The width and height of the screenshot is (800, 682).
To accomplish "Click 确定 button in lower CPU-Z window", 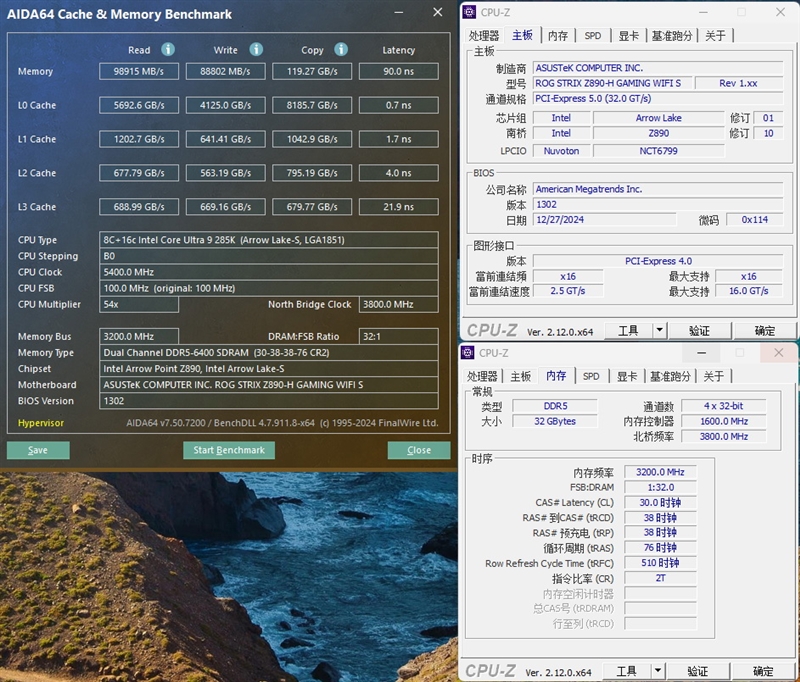I will click(763, 670).
